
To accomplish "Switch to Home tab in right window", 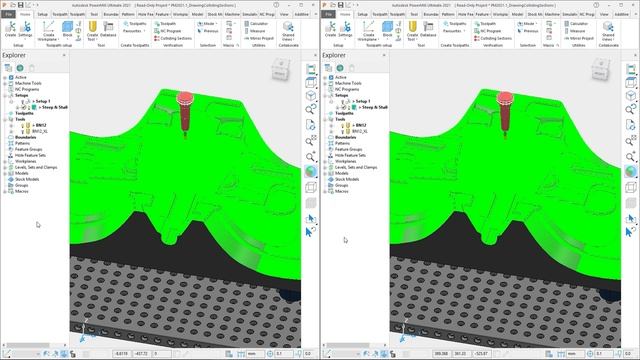I will (345, 14).
